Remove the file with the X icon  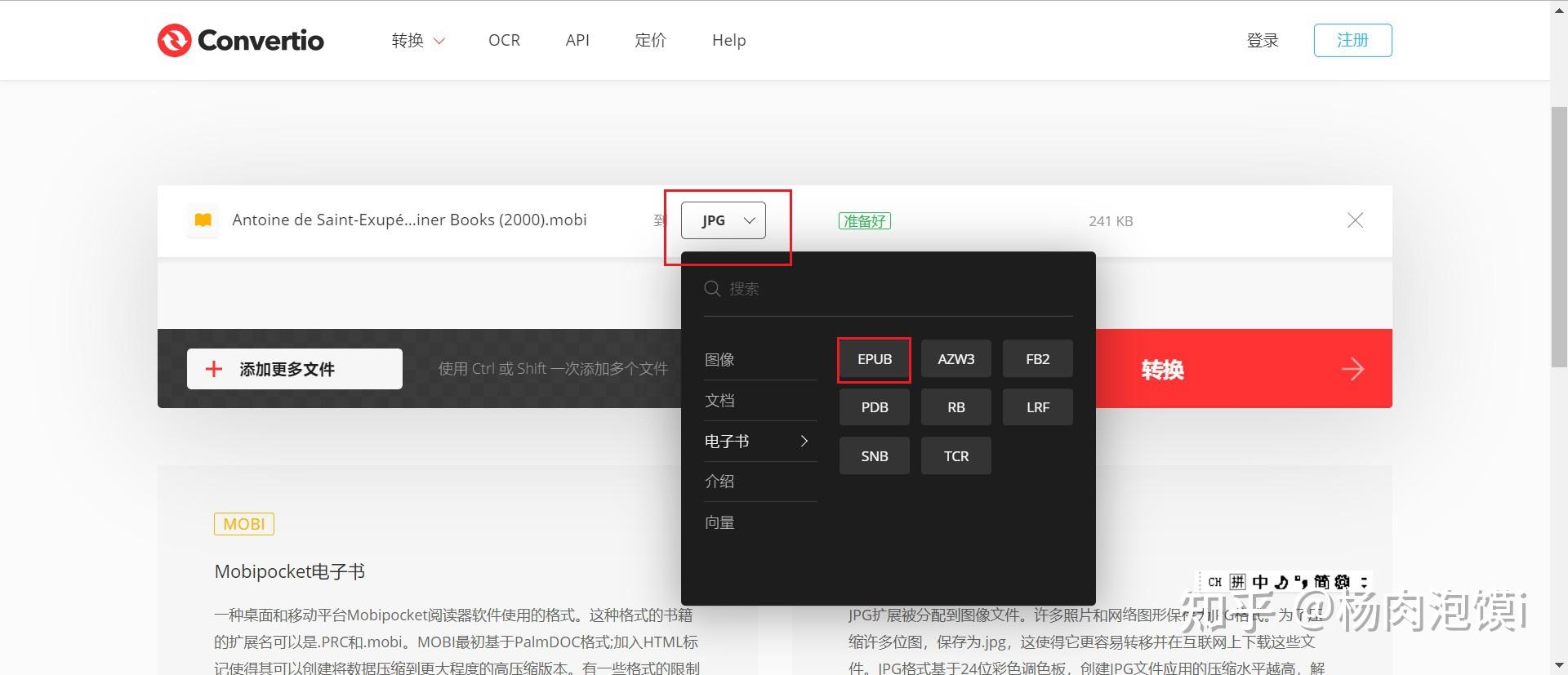[1355, 220]
